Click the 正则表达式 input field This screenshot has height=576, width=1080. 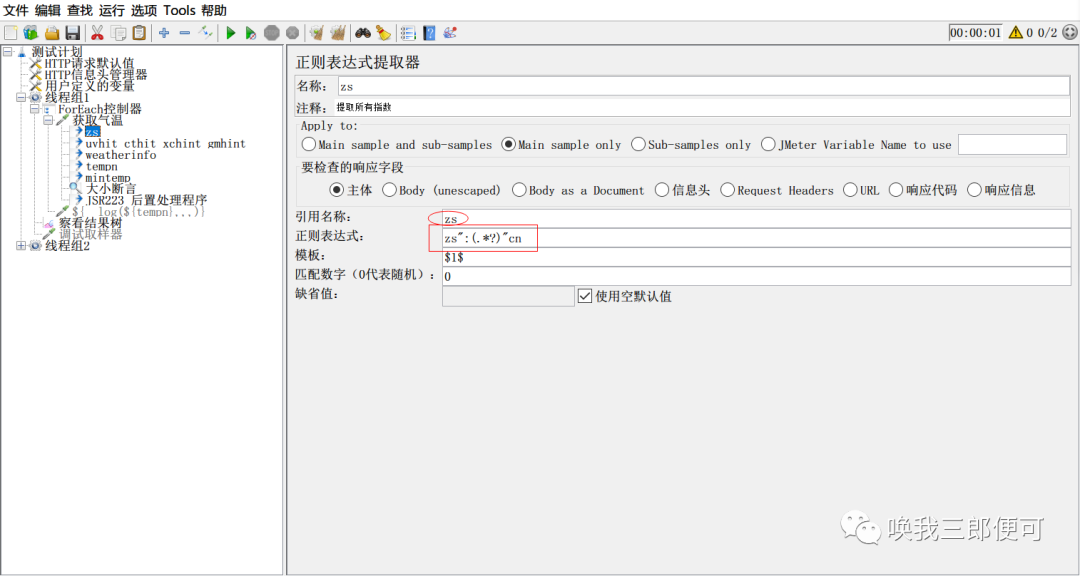click(x=756, y=238)
